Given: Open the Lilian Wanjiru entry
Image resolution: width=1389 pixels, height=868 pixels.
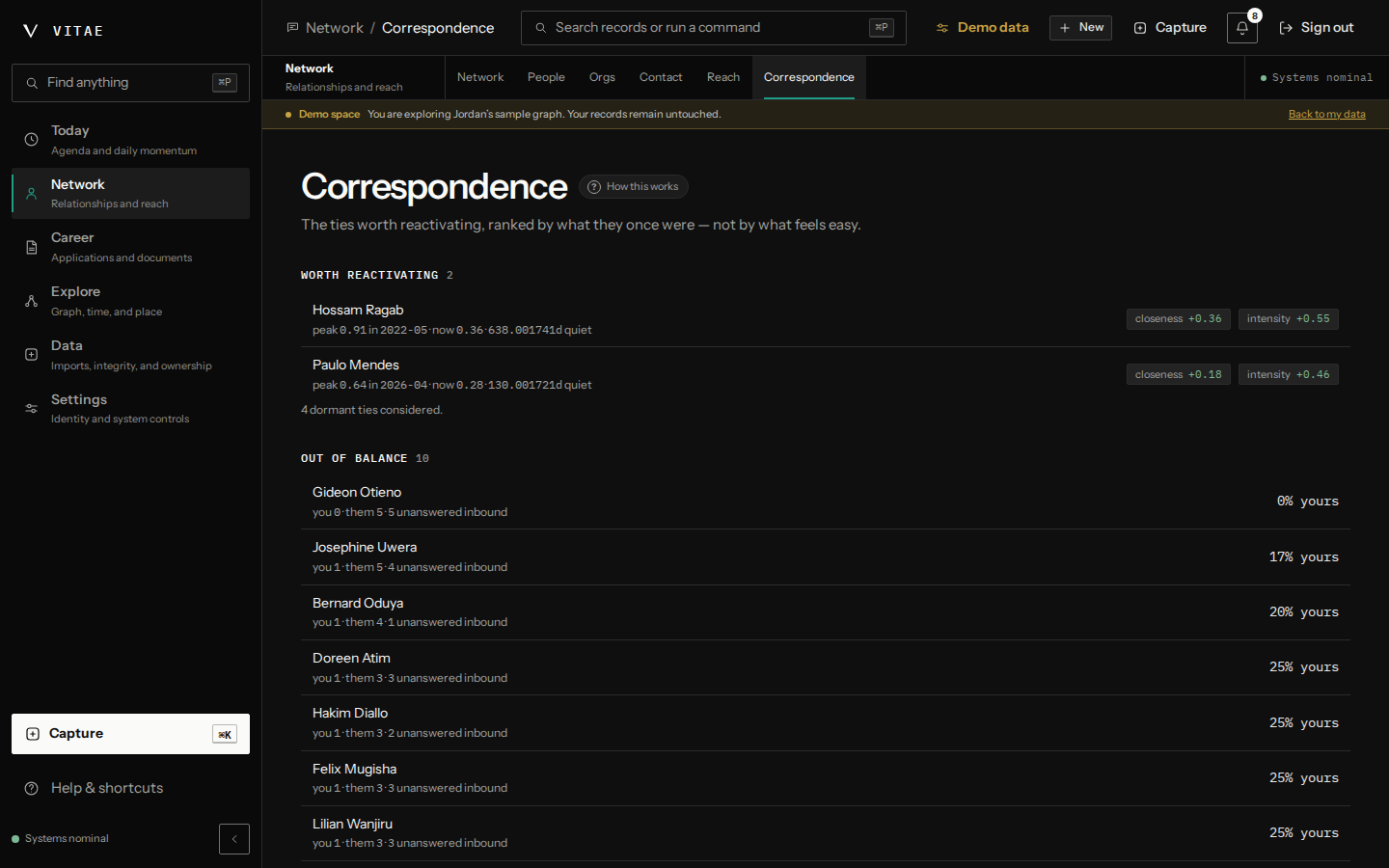Looking at the screenshot, I should pos(826,833).
